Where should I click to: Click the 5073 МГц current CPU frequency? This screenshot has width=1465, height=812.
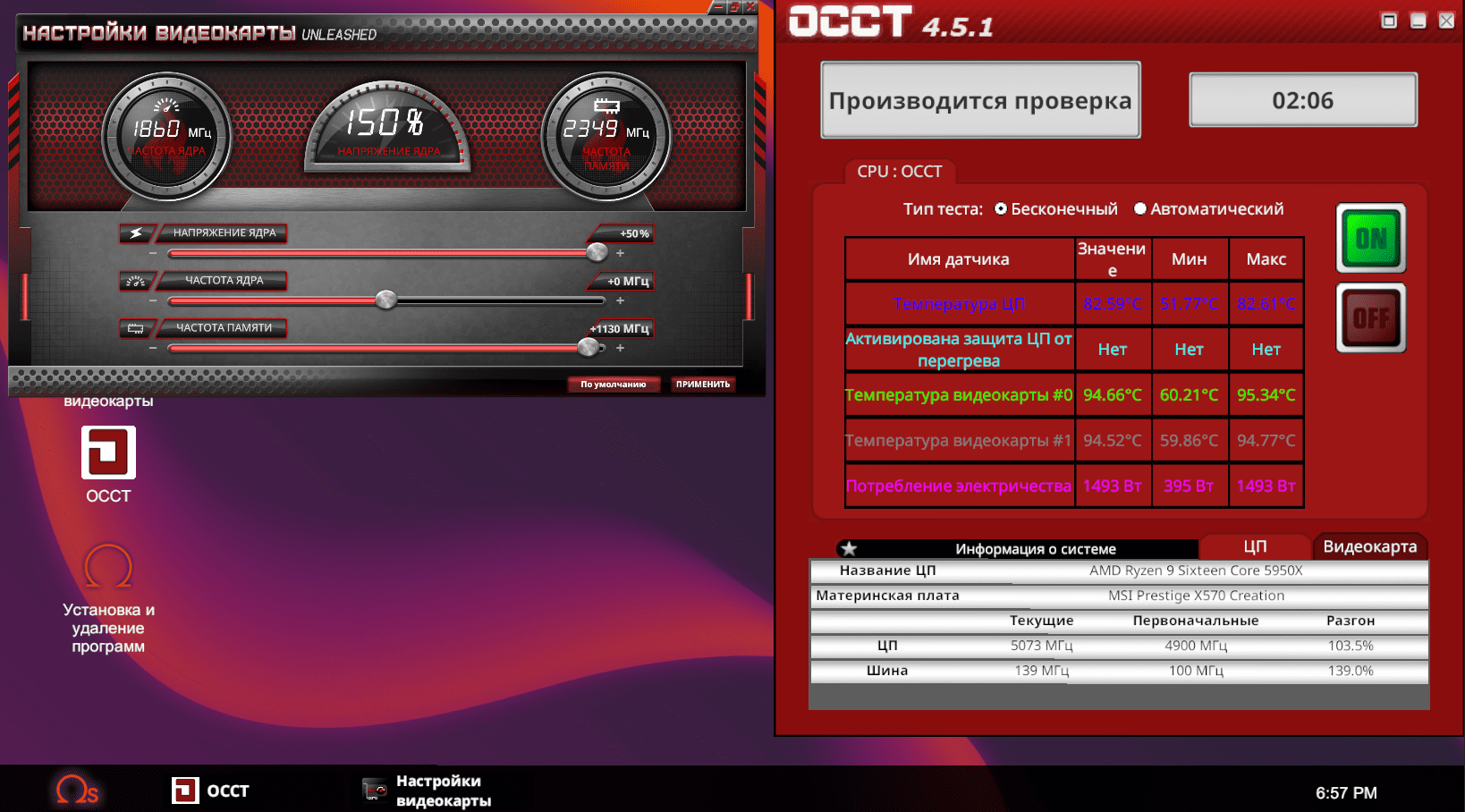1042,646
